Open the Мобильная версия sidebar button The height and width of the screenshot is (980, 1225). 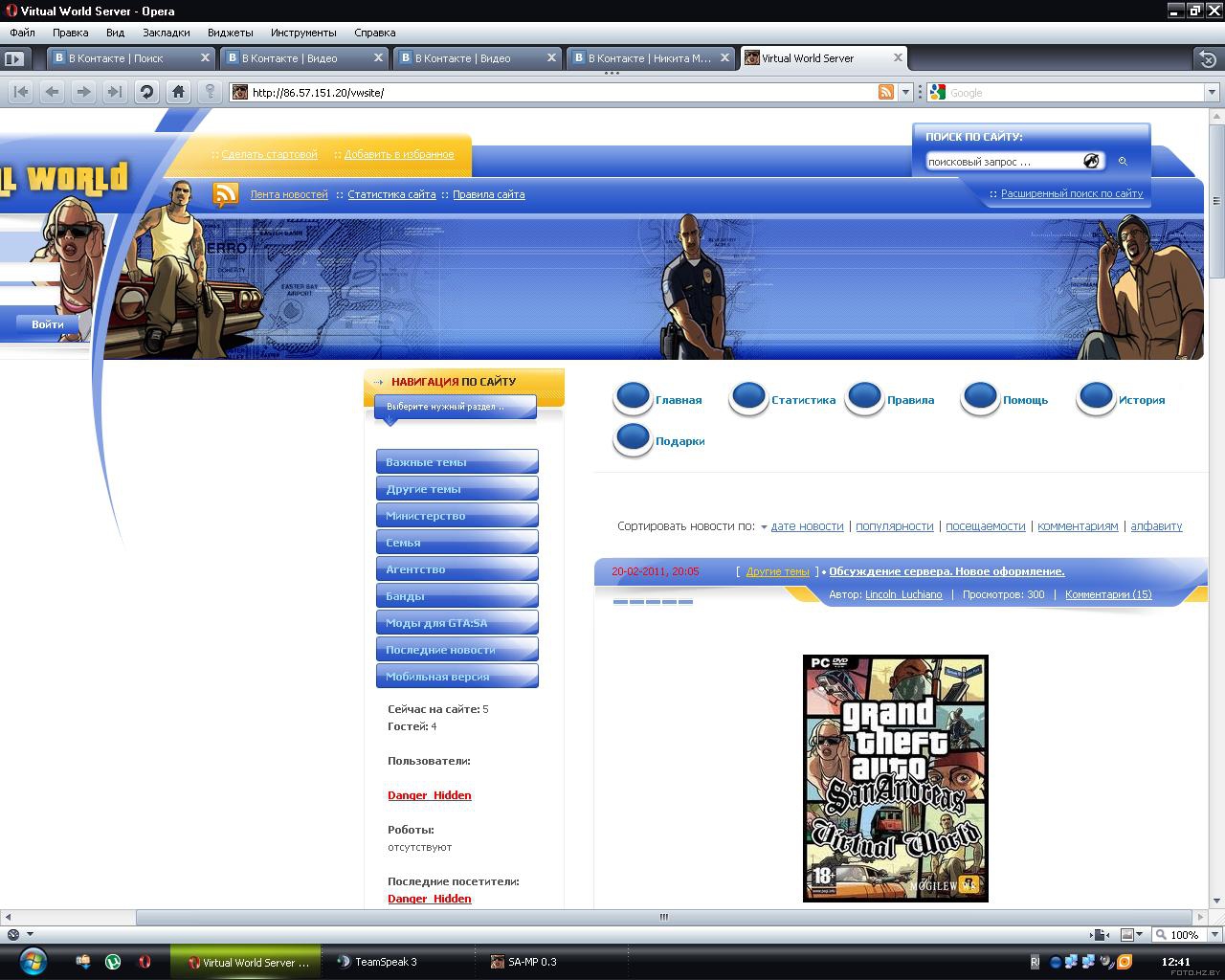[457, 676]
